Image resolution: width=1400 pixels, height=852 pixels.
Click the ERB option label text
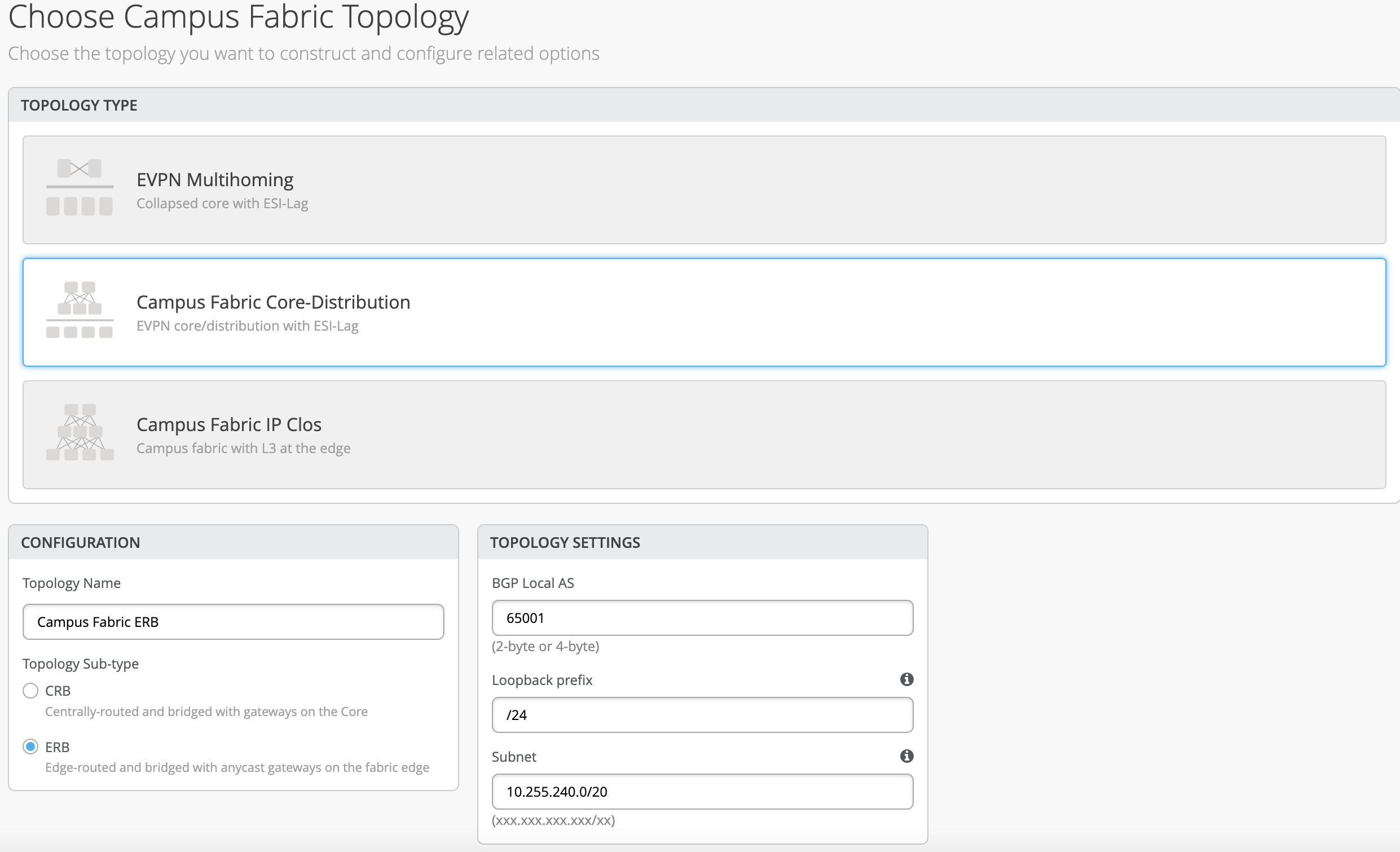(58, 747)
